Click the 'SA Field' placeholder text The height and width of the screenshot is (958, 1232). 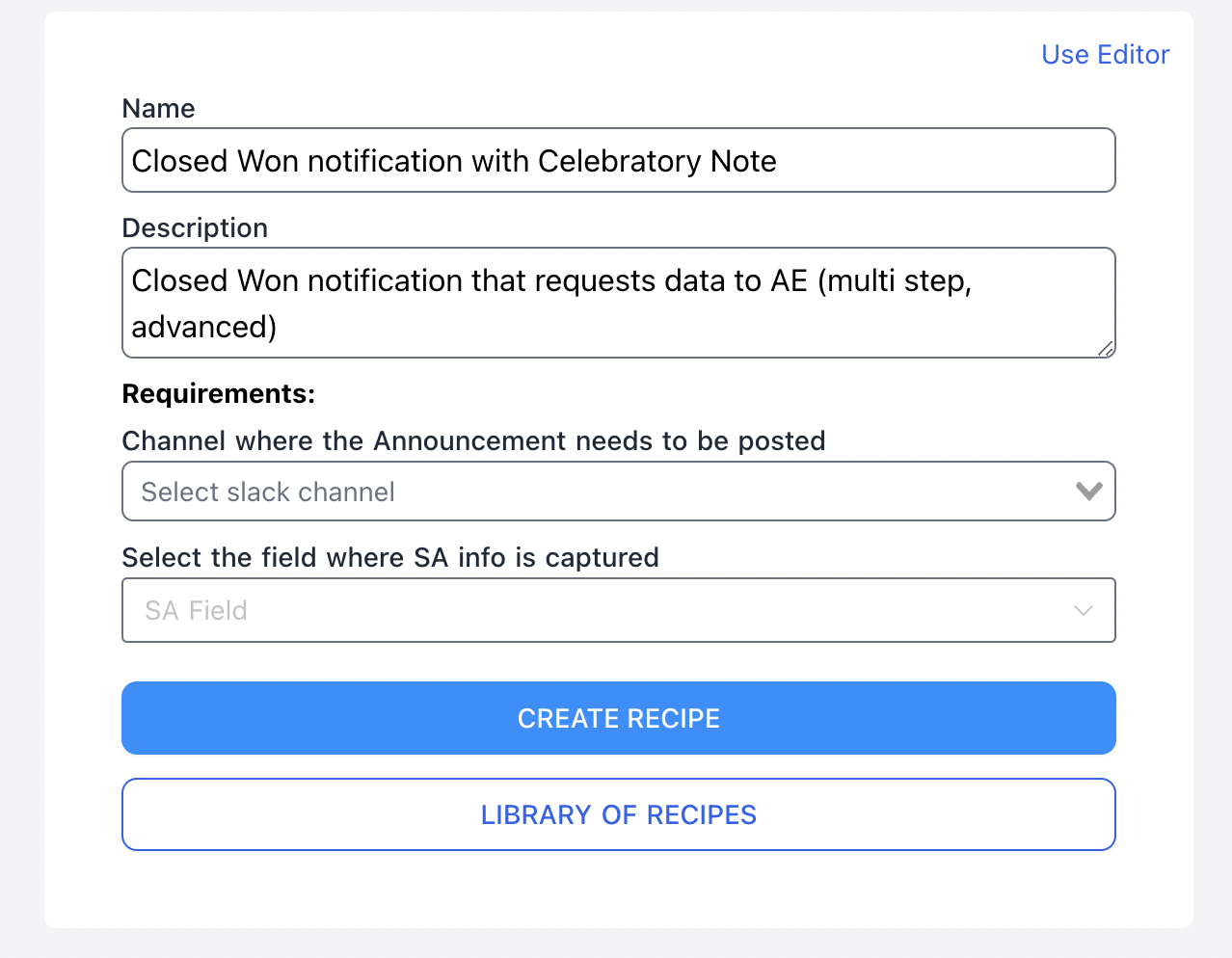click(x=196, y=610)
